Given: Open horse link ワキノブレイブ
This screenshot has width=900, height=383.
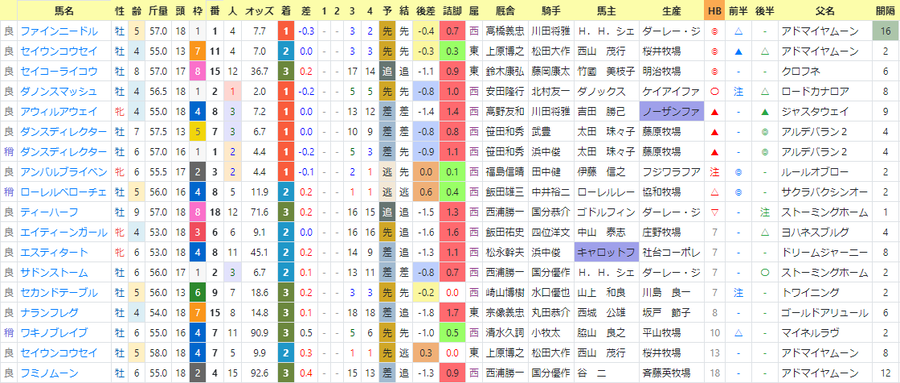Looking at the screenshot, I should (54, 333).
